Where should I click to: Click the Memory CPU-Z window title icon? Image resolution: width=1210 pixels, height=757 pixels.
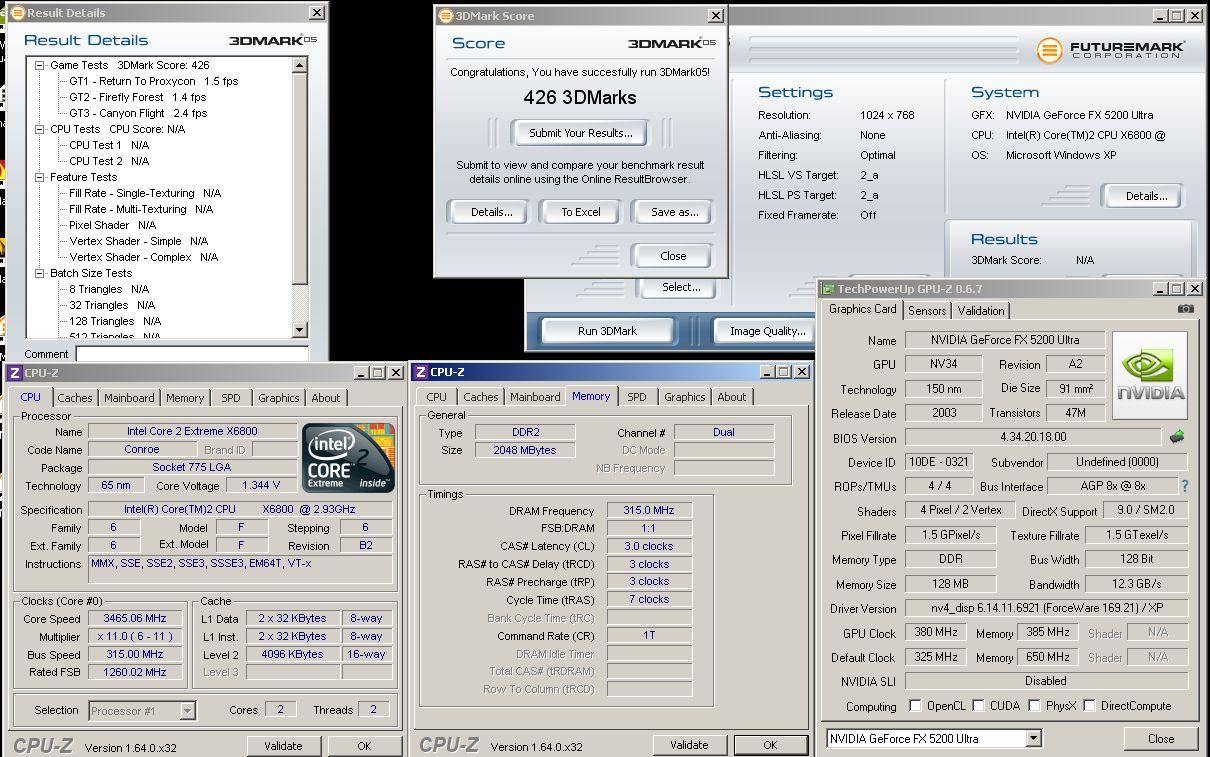click(421, 372)
